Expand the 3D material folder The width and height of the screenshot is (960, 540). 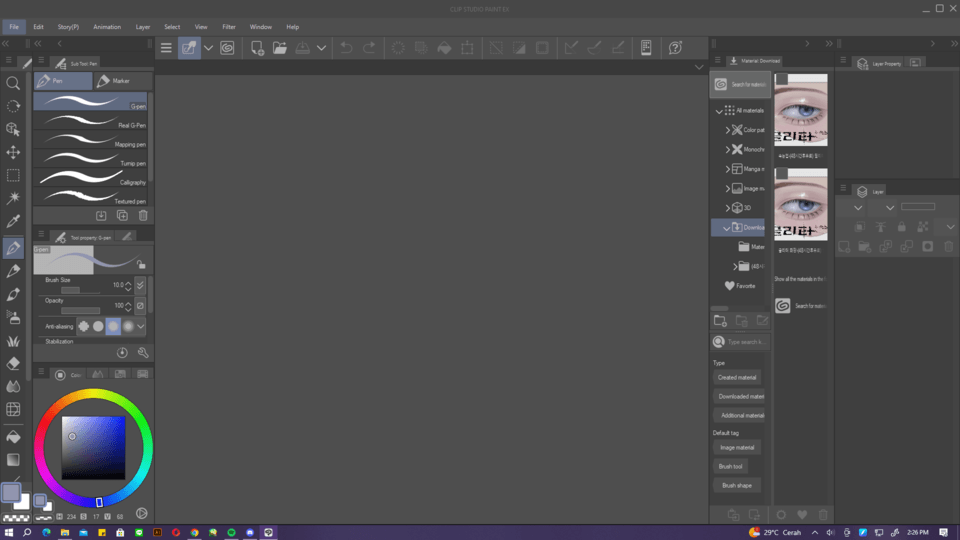[x=727, y=208]
